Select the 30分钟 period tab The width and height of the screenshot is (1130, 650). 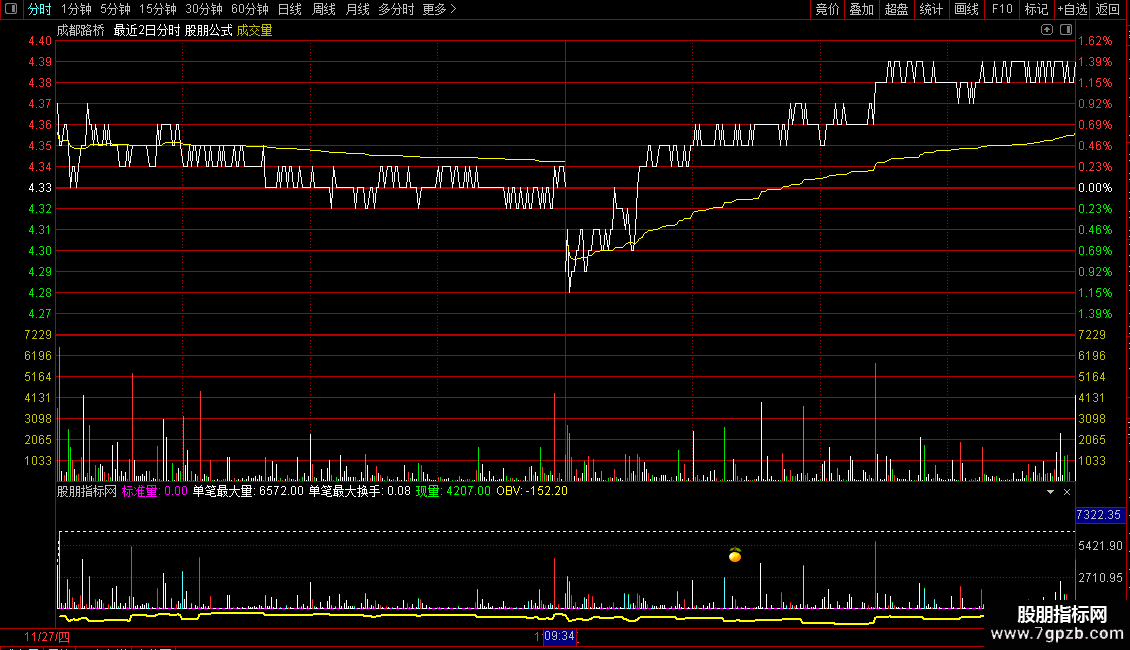[x=204, y=9]
